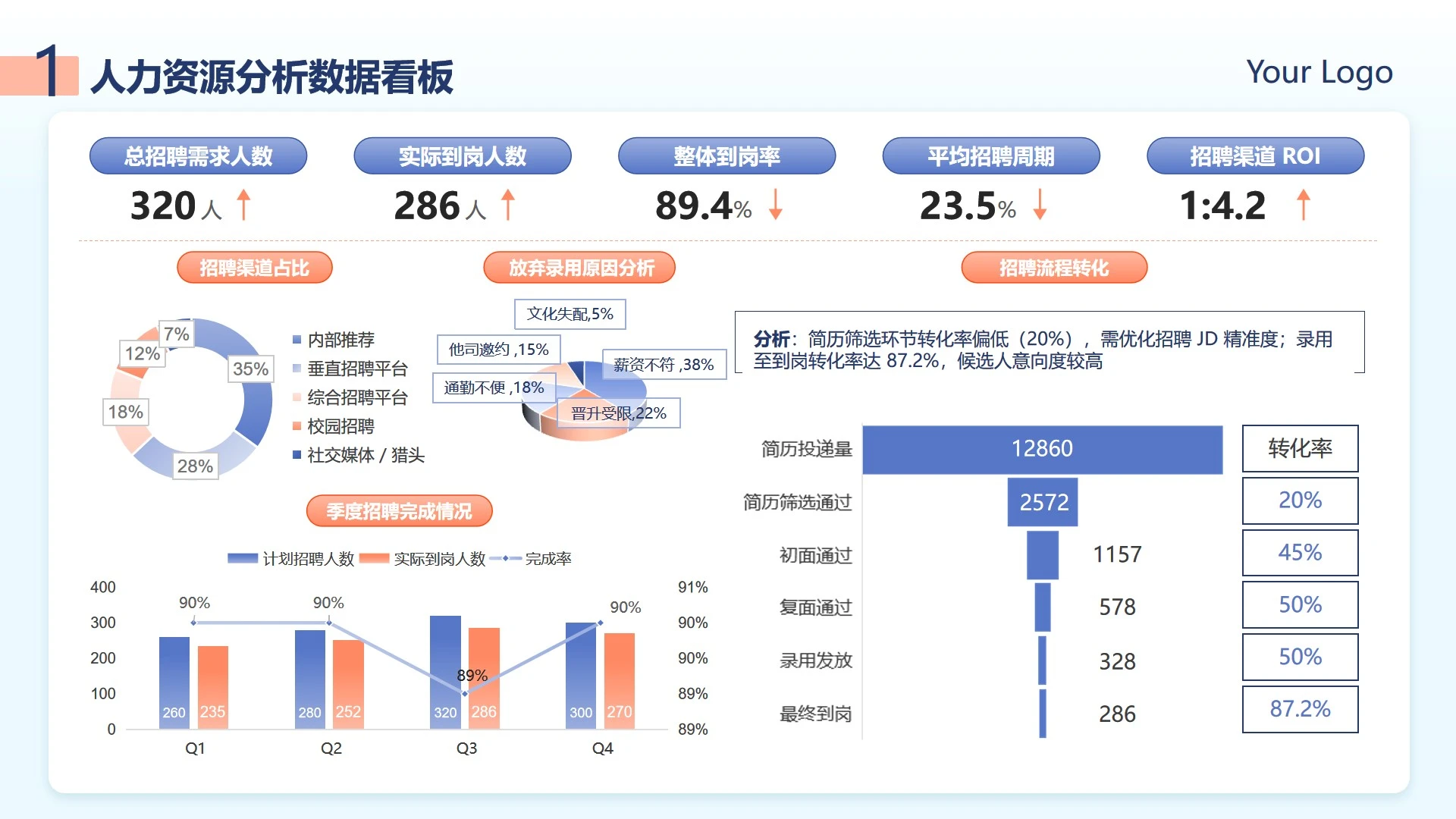Click the up arrow next to 286 人
1456x819 pixels.
pos(507,203)
